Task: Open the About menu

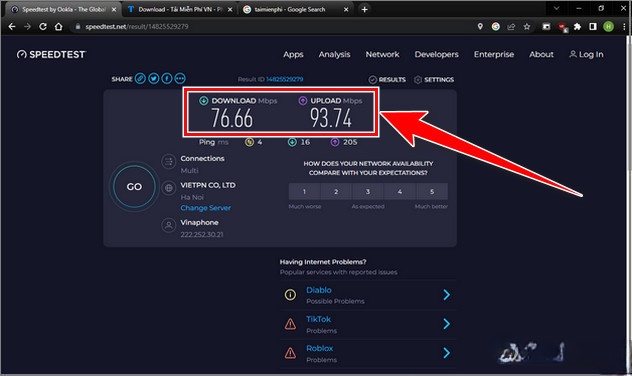Action: point(541,54)
